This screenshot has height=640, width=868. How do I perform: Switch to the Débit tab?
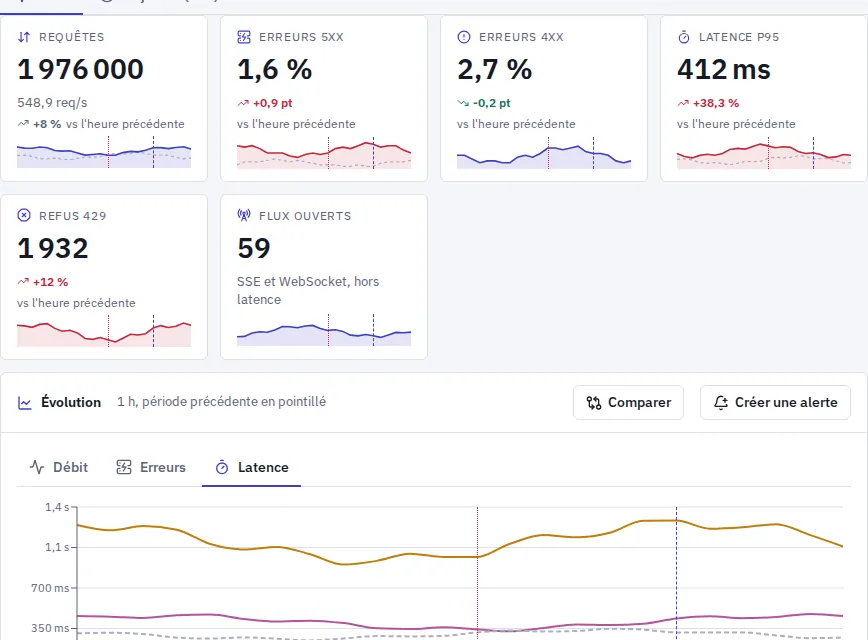pos(59,467)
